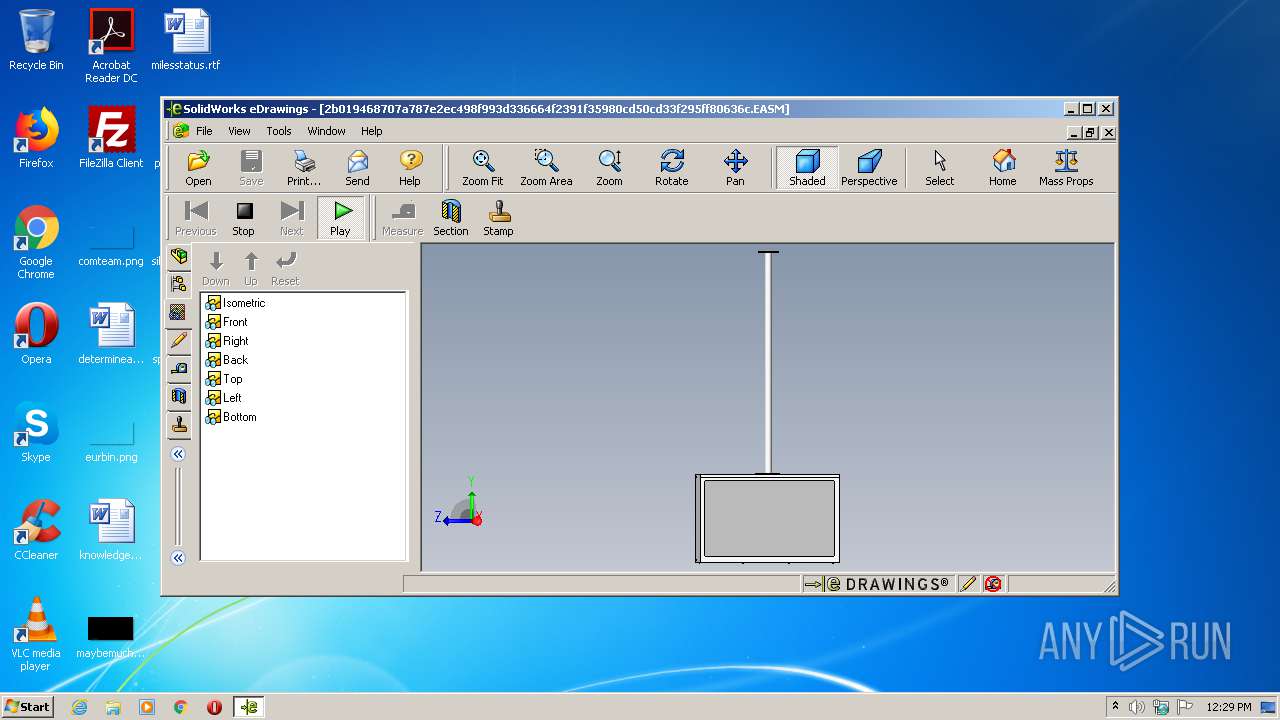The height and width of the screenshot is (720, 1280).
Task: Advance to Next animation view
Action: 291,218
